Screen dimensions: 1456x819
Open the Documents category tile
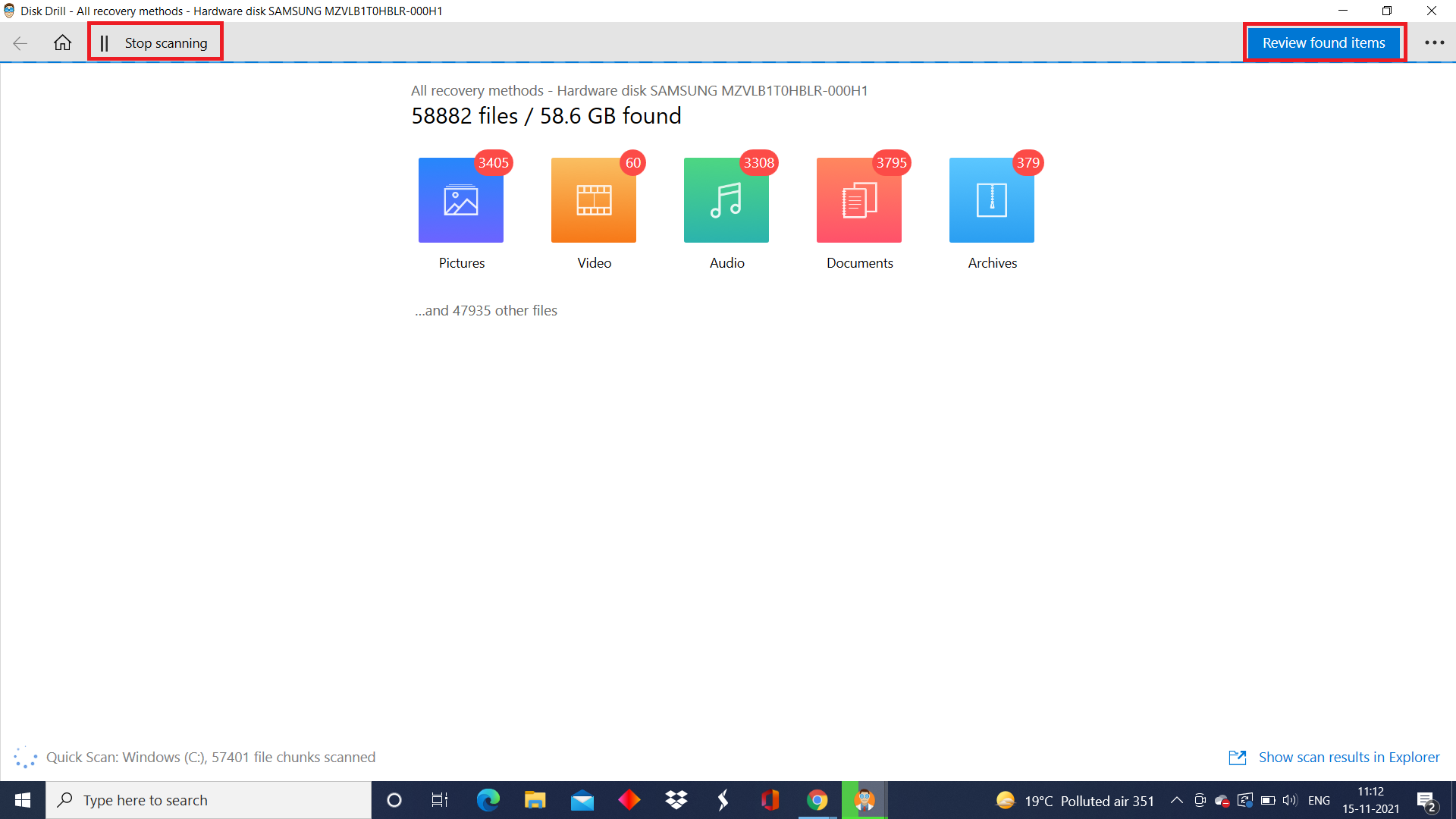(x=858, y=200)
